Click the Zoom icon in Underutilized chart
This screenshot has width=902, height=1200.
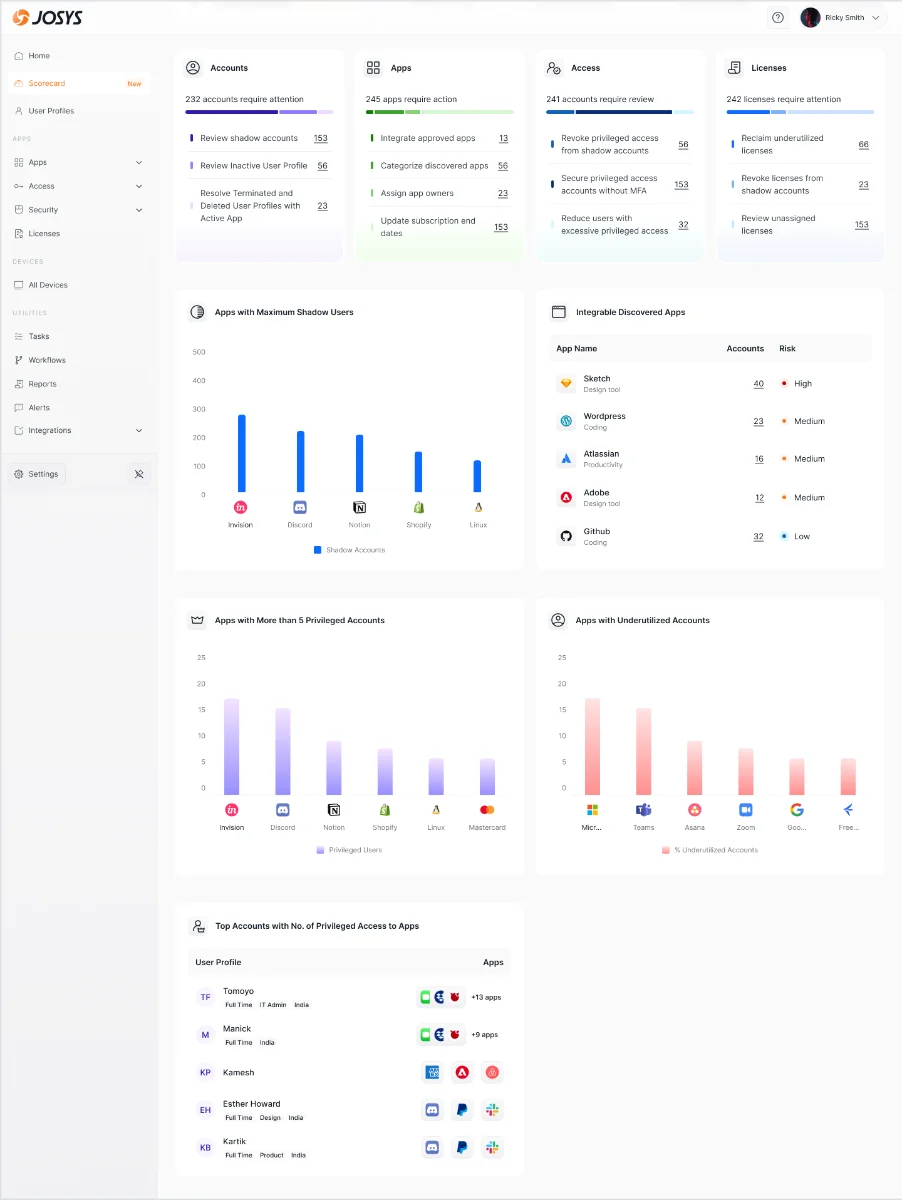click(745, 810)
